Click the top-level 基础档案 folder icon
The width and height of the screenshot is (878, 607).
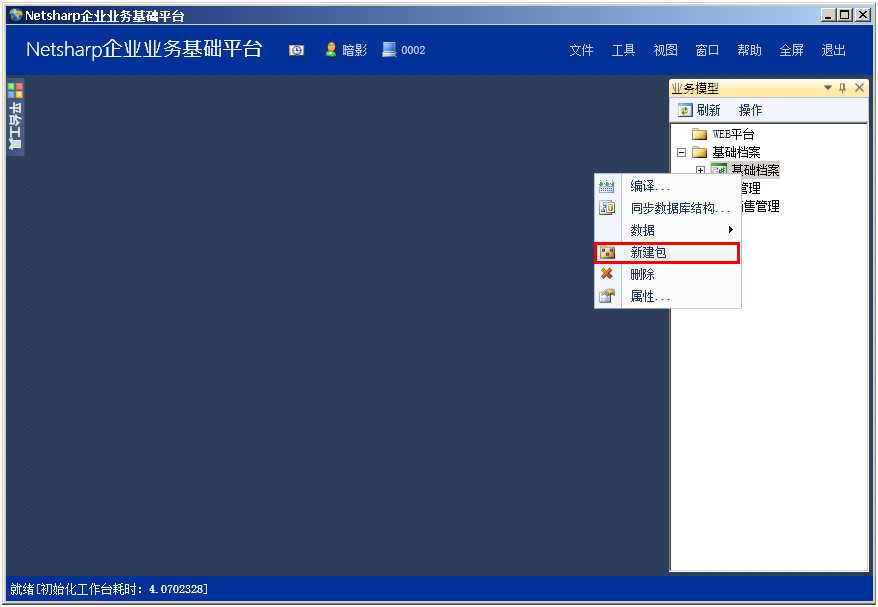pos(699,152)
